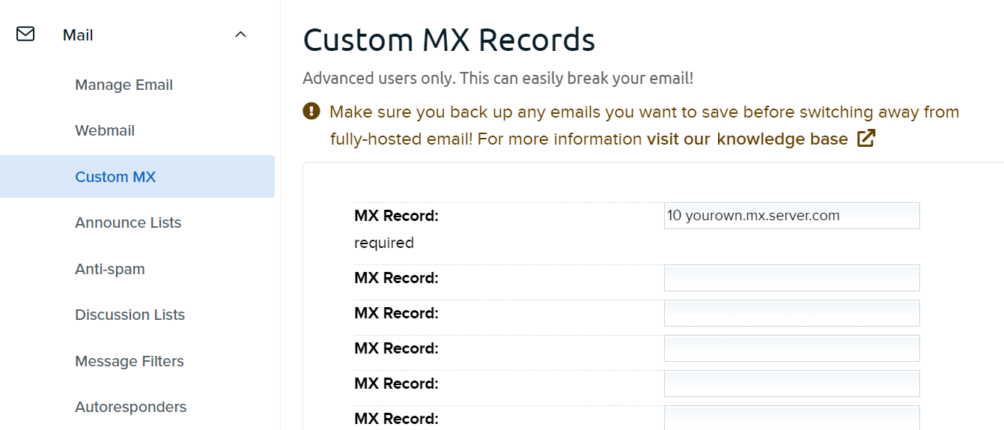Viewport: 1004px width, 430px height.
Task: Open the Mail sidebar section
Action: click(77, 35)
